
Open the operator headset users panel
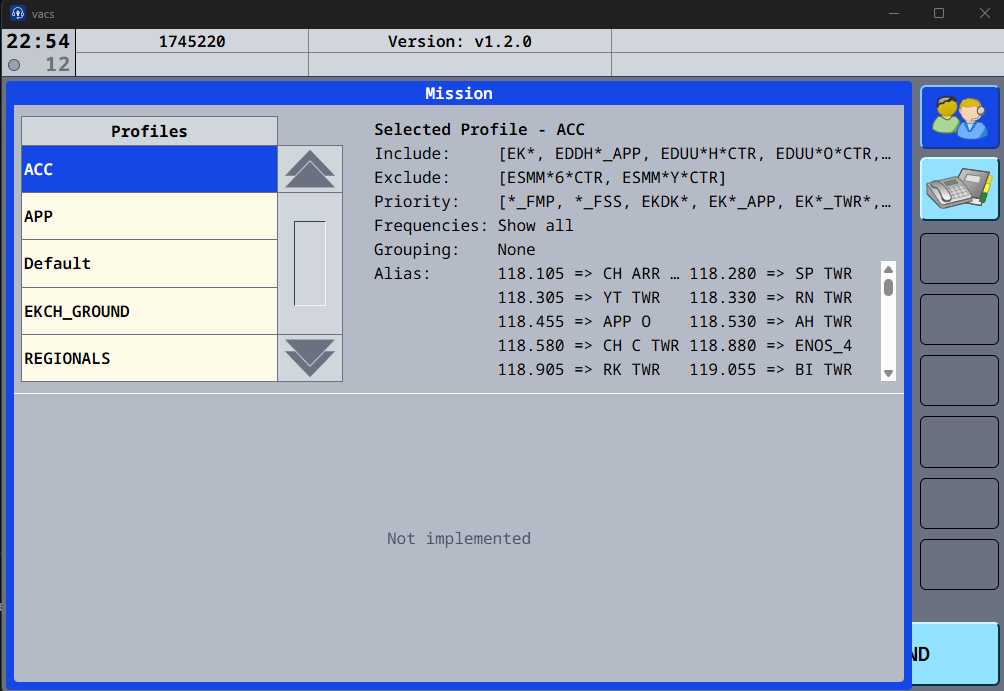coord(959,117)
